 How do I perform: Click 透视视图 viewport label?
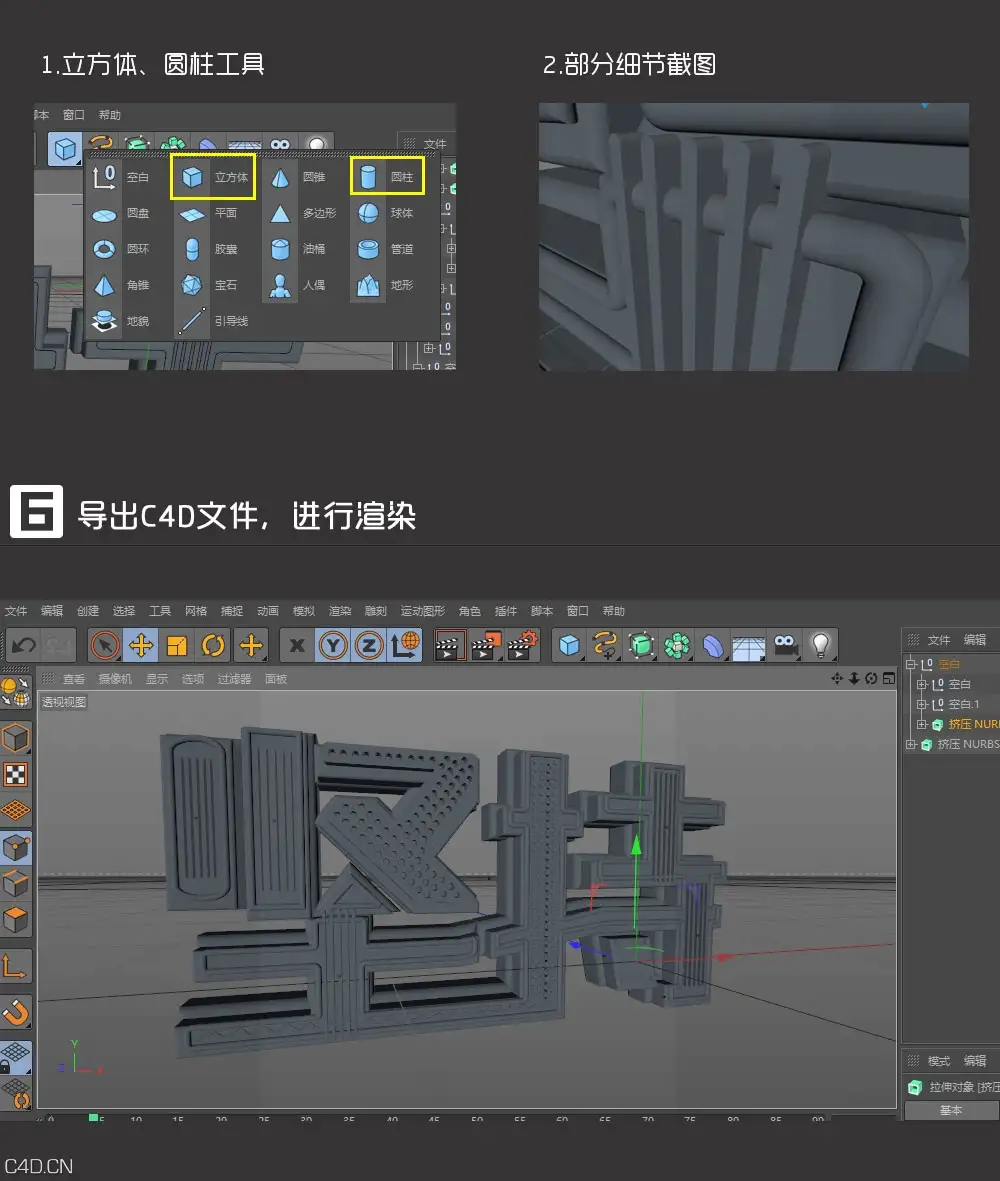point(64,702)
